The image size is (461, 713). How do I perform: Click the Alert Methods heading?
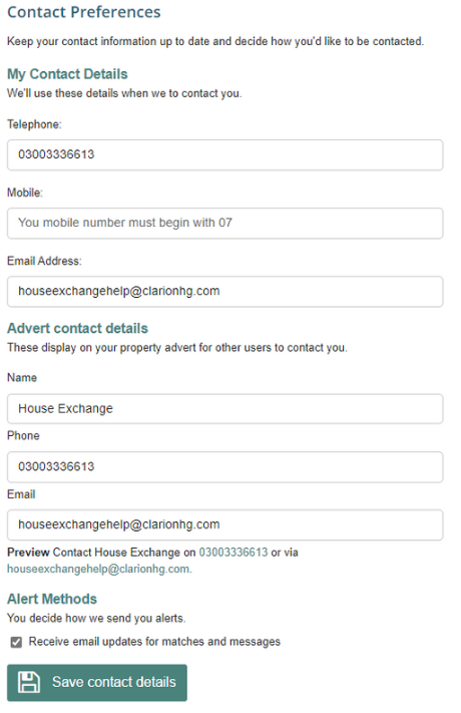click(x=52, y=599)
